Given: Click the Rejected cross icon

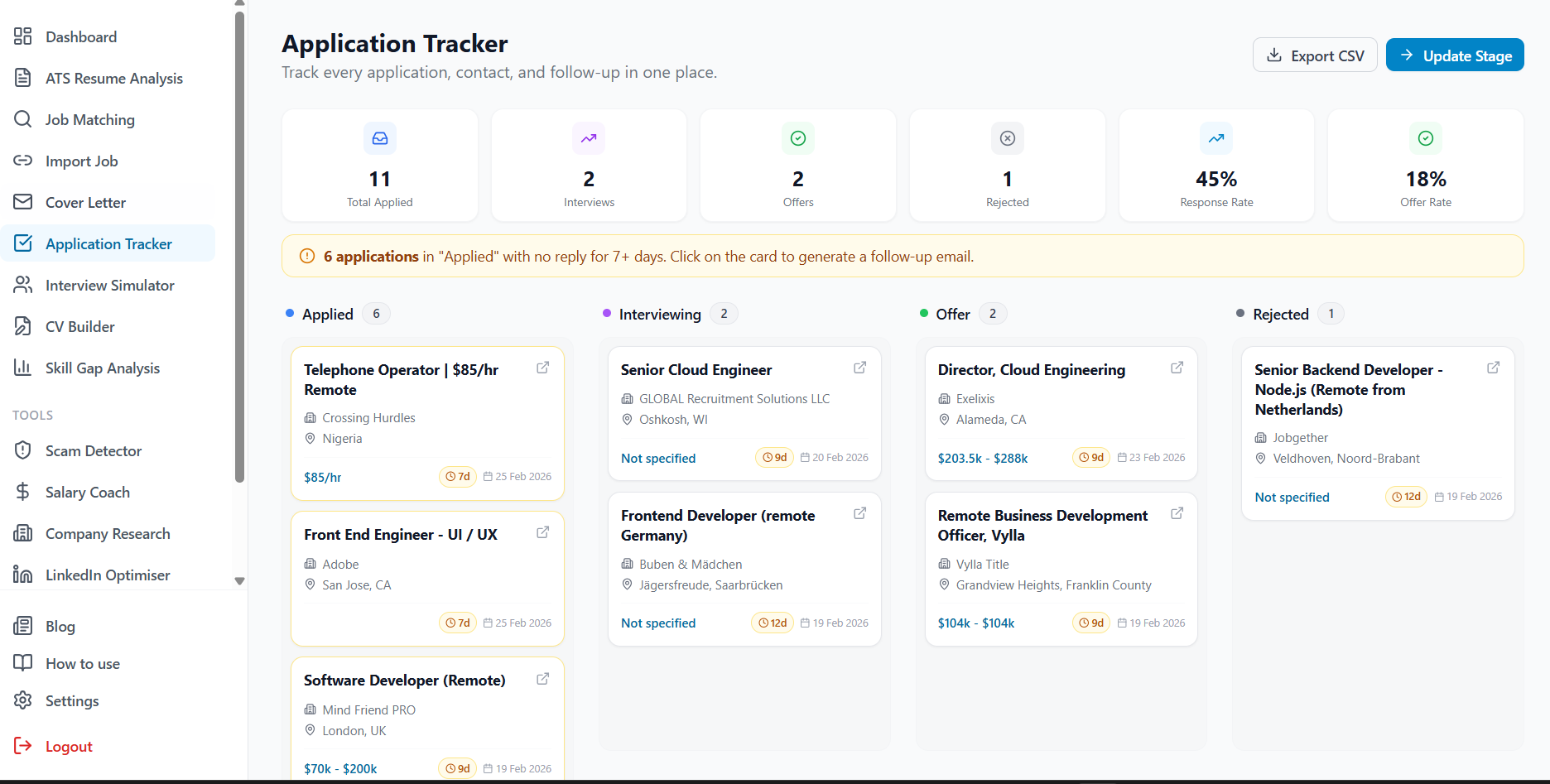Looking at the screenshot, I should coord(1008,138).
